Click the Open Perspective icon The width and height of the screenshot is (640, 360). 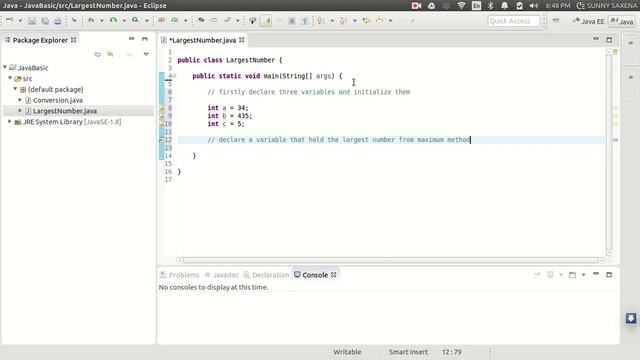[x=556, y=20]
